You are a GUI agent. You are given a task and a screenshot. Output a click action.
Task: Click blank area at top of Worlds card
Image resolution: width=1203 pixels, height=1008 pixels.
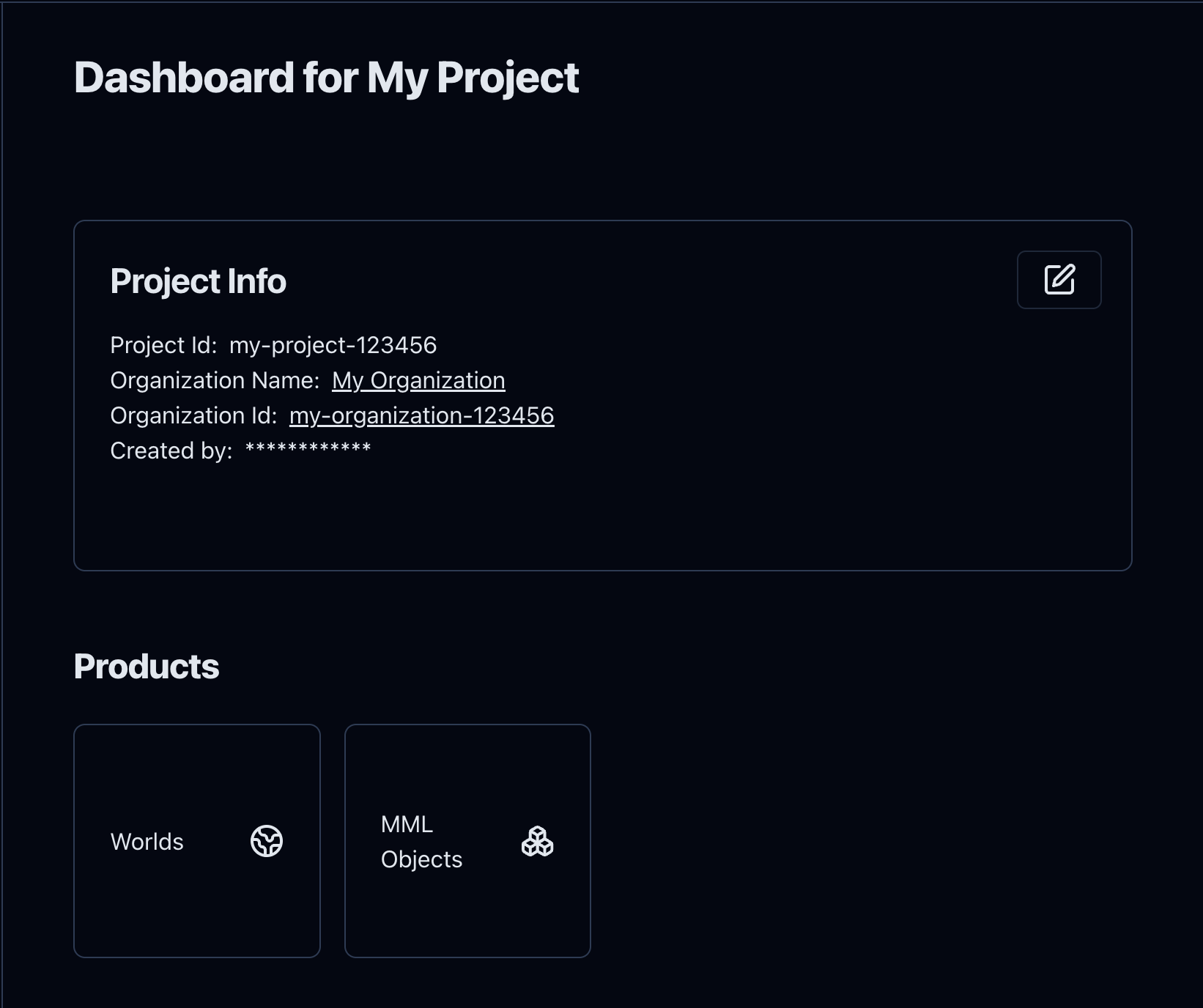point(196,762)
